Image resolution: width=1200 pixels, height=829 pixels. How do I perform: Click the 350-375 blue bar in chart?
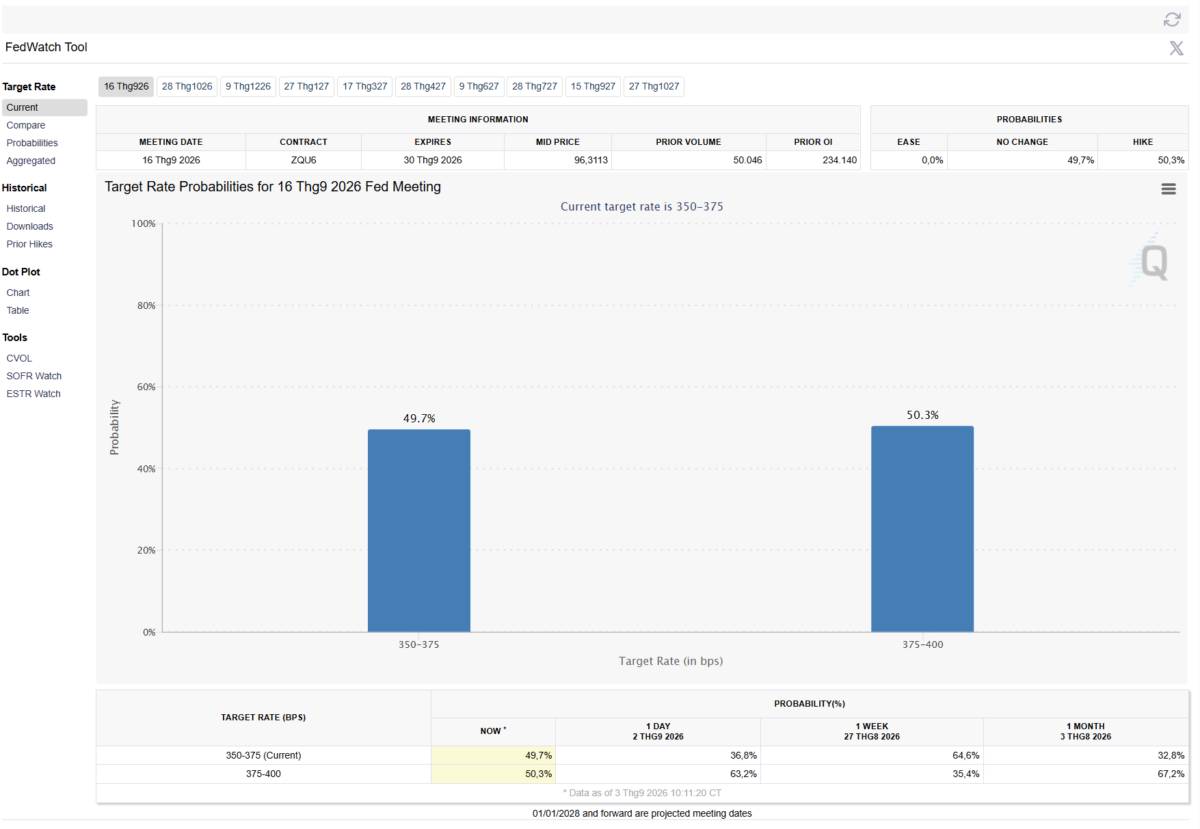pyautogui.click(x=419, y=531)
